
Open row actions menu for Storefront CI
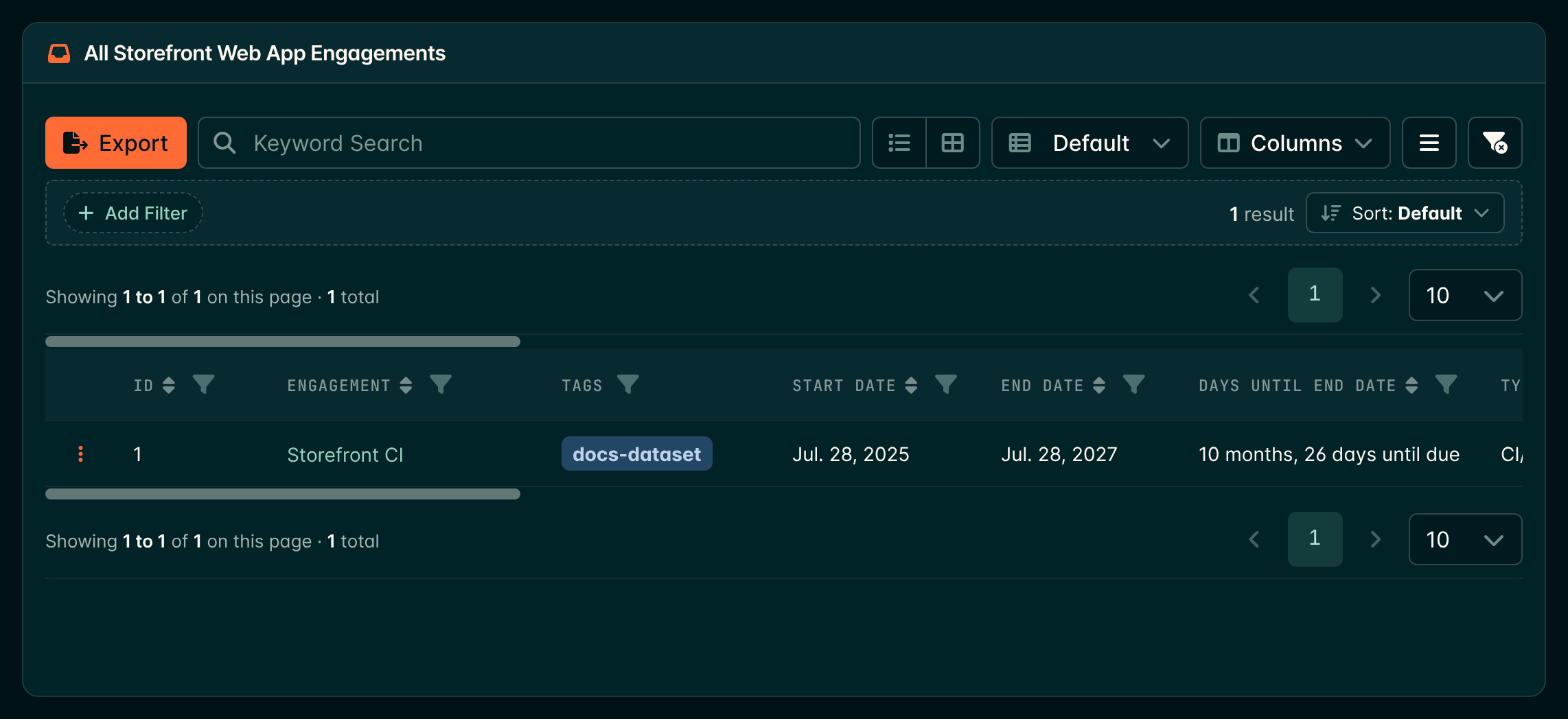(x=80, y=454)
